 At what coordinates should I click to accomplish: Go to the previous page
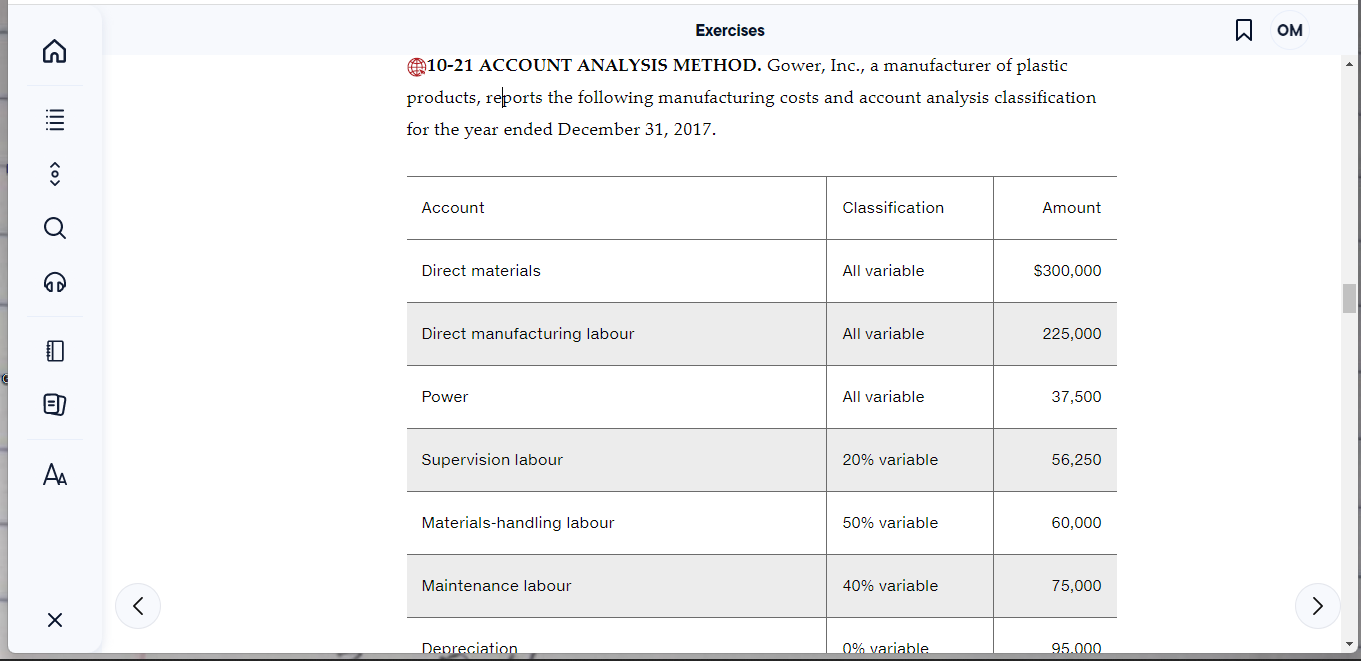[137, 606]
